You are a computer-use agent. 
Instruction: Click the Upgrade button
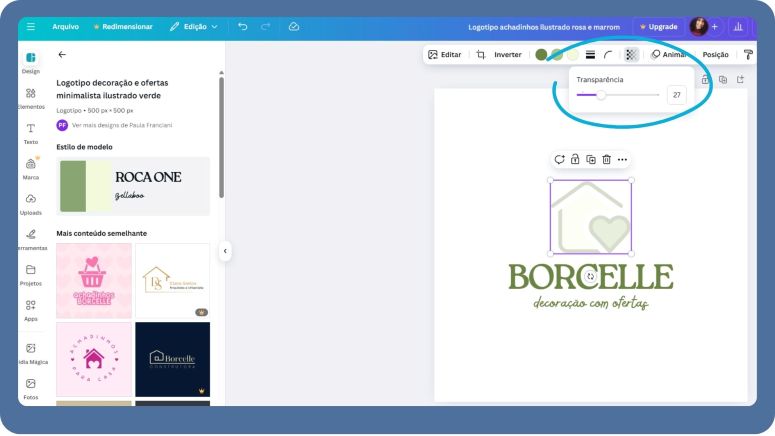[x=658, y=27]
